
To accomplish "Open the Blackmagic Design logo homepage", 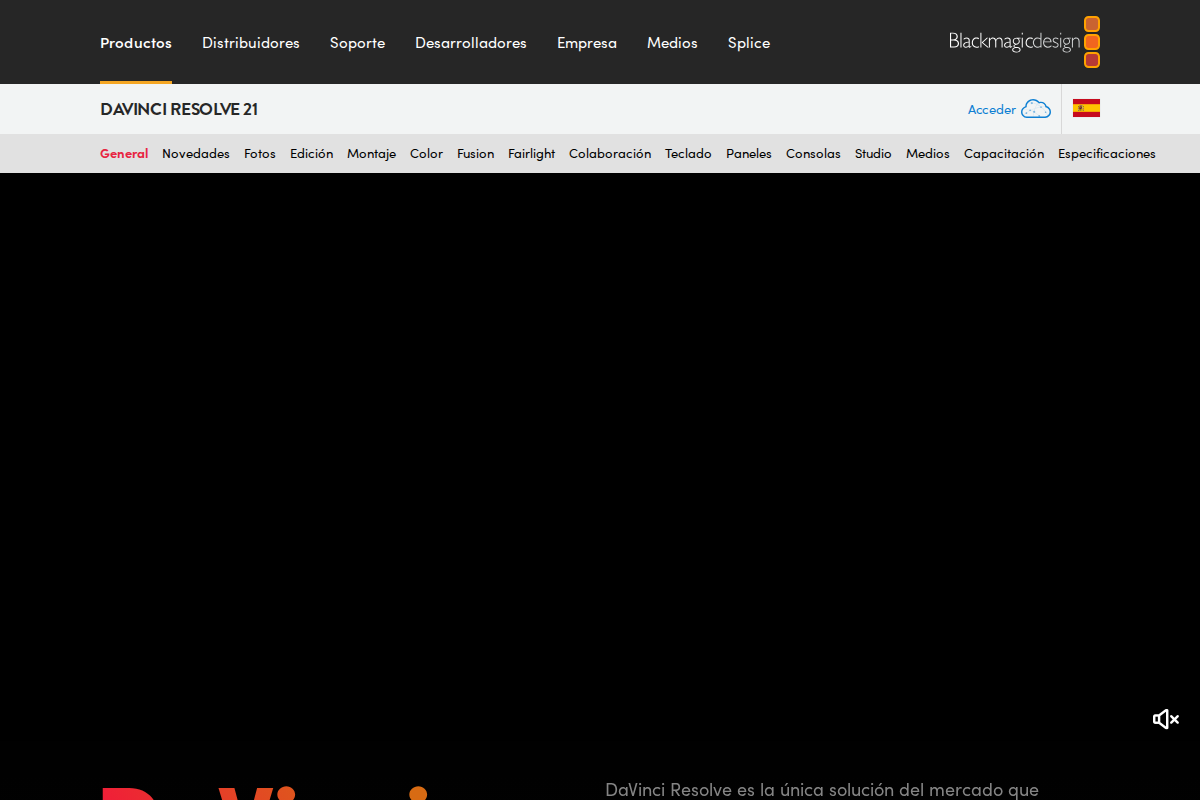I will click(1024, 42).
